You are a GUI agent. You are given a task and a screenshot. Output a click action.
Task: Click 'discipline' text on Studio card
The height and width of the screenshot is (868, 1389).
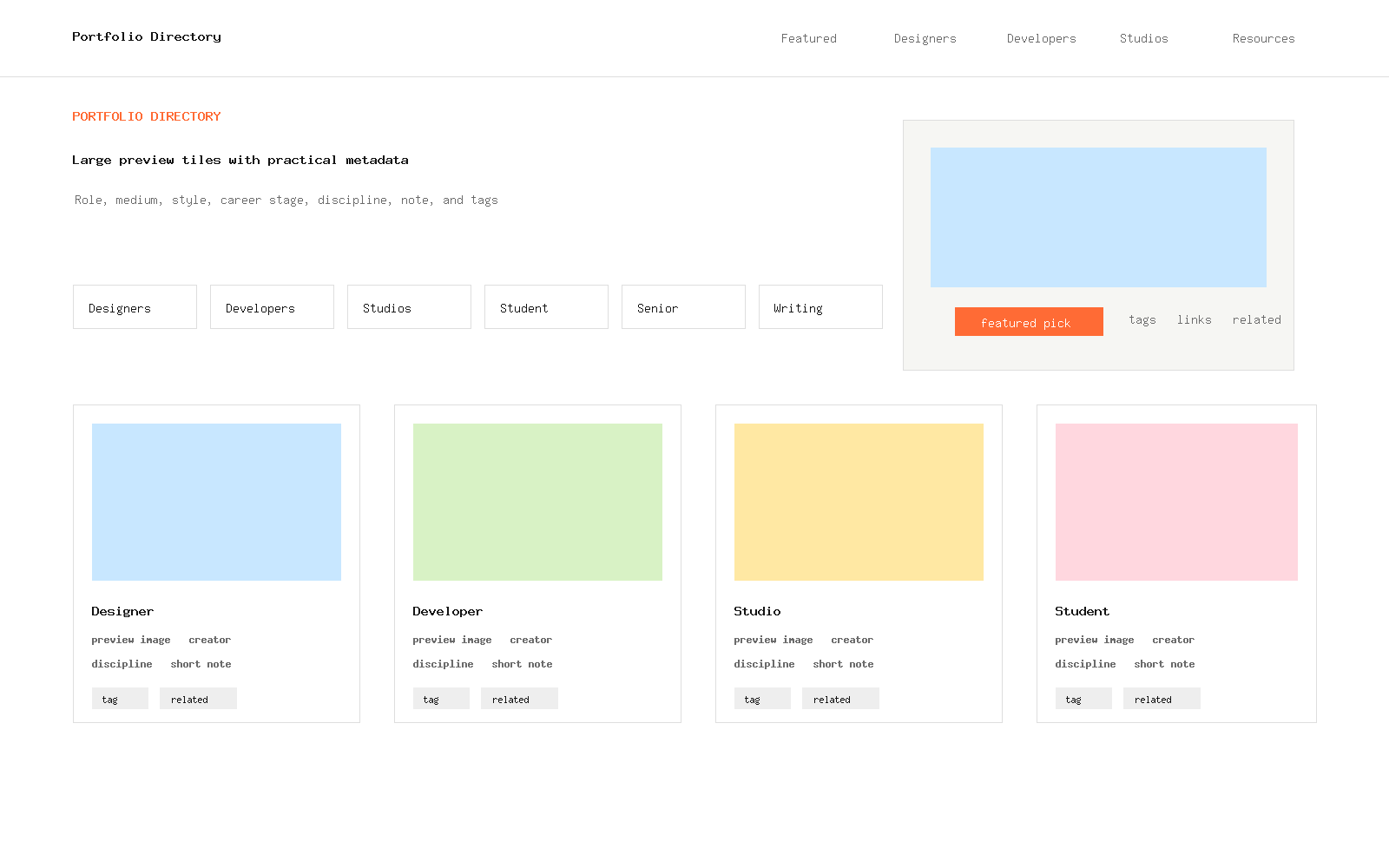pos(764,664)
